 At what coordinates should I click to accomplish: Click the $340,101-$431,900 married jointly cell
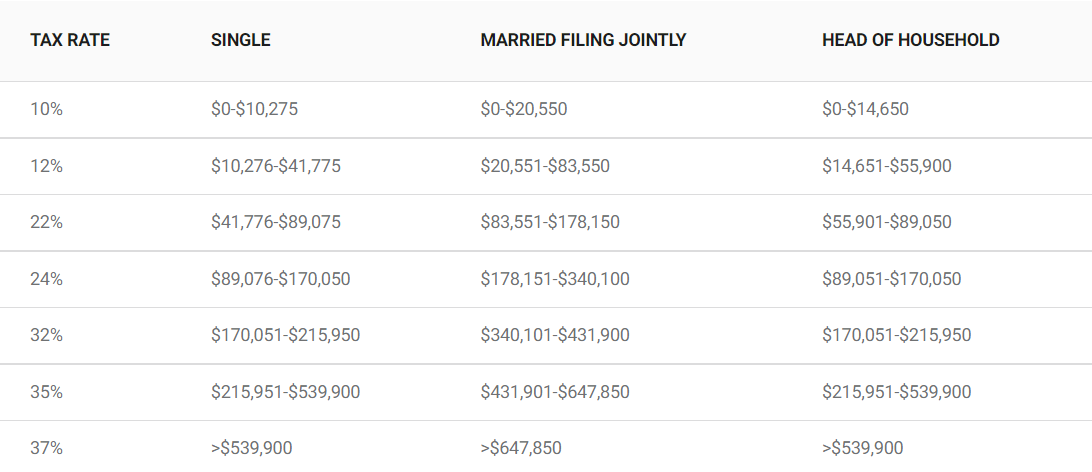[x=555, y=335]
